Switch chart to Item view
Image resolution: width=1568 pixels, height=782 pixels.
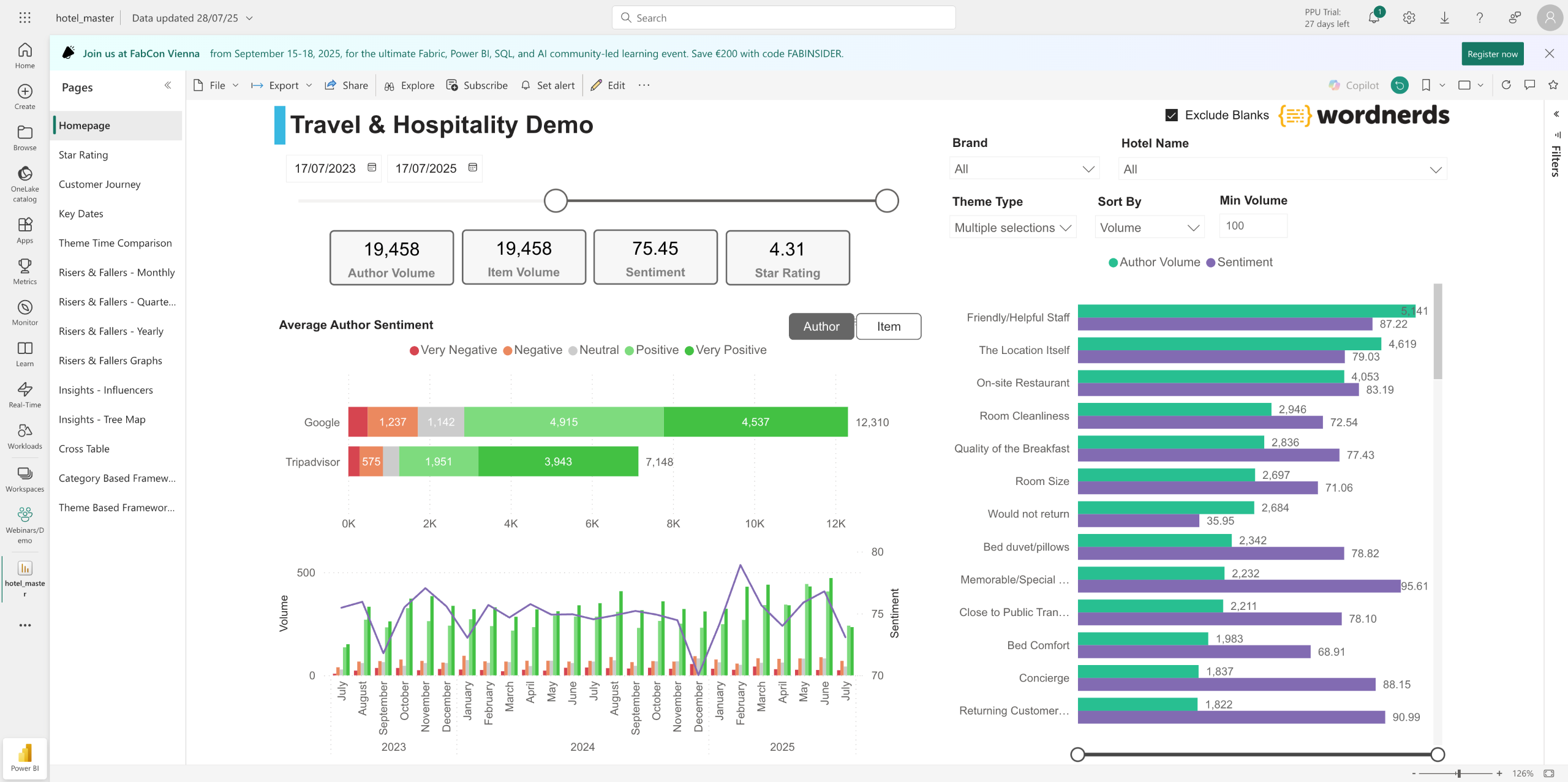tap(888, 326)
